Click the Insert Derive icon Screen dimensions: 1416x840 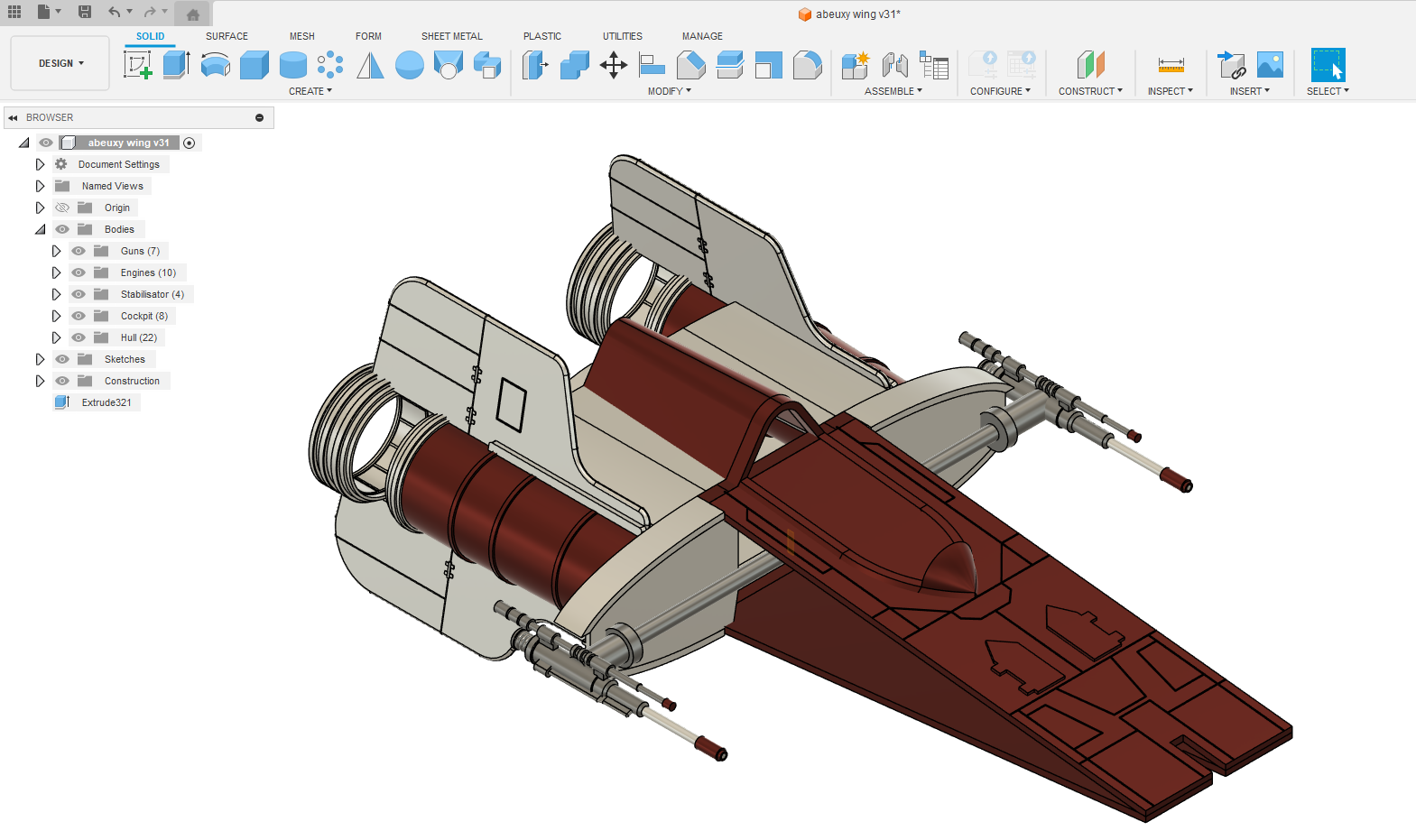(x=1232, y=65)
